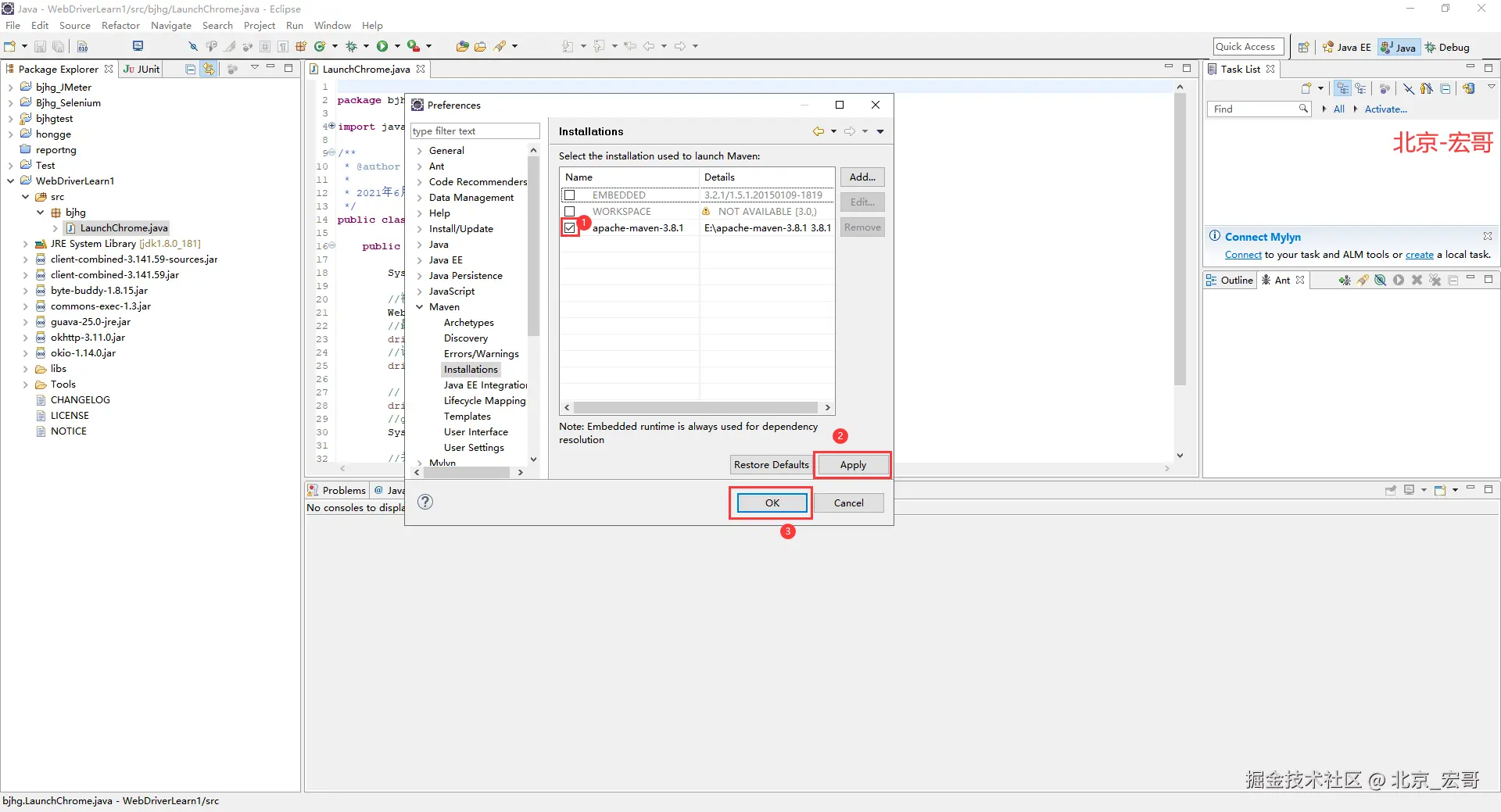1501x812 pixels.
Task: Click the Add... installation button
Action: point(862,177)
